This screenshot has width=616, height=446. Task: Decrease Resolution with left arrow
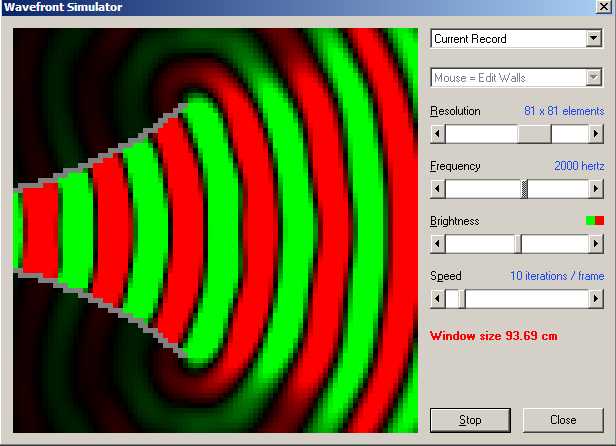click(438, 134)
